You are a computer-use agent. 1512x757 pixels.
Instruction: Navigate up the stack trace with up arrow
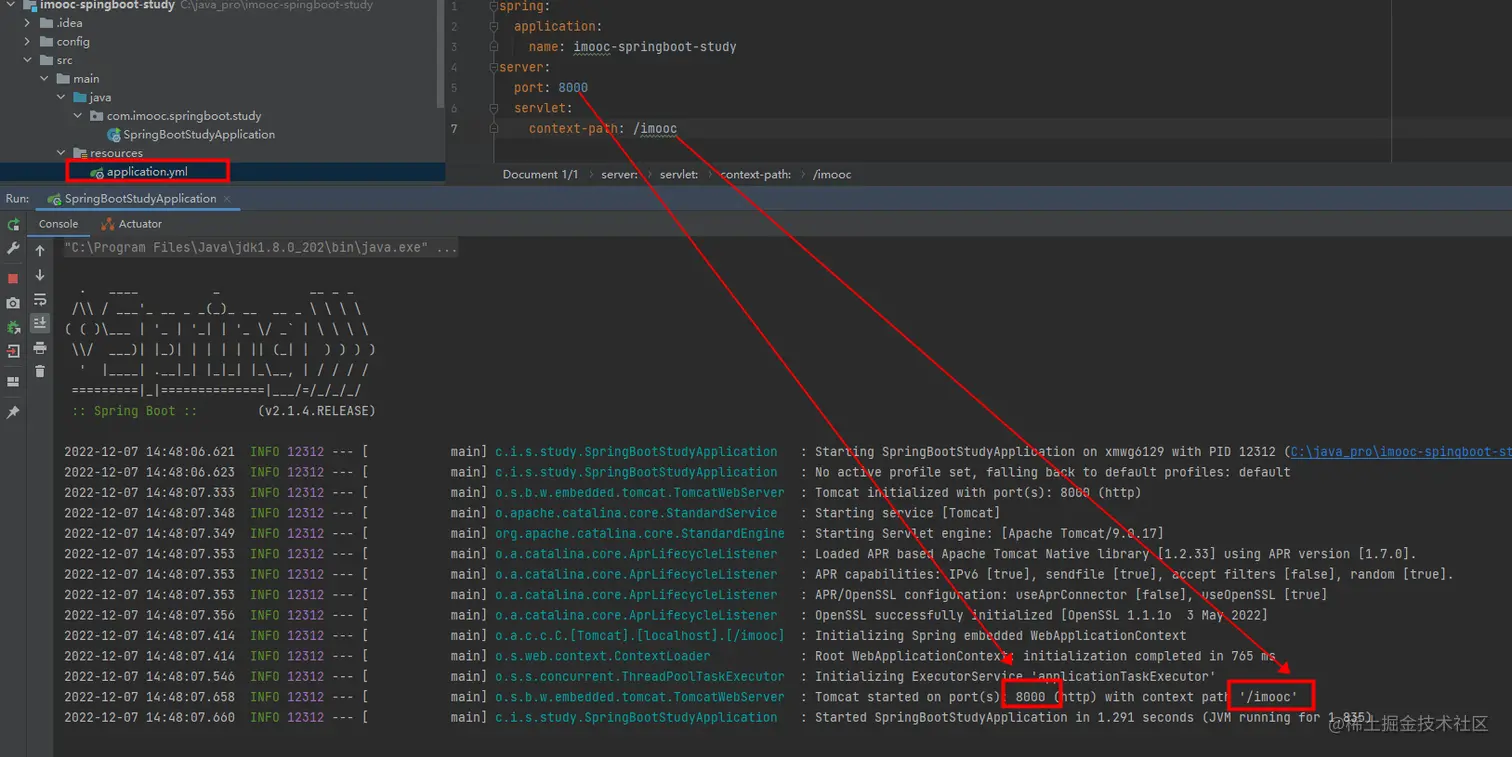[40, 251]
